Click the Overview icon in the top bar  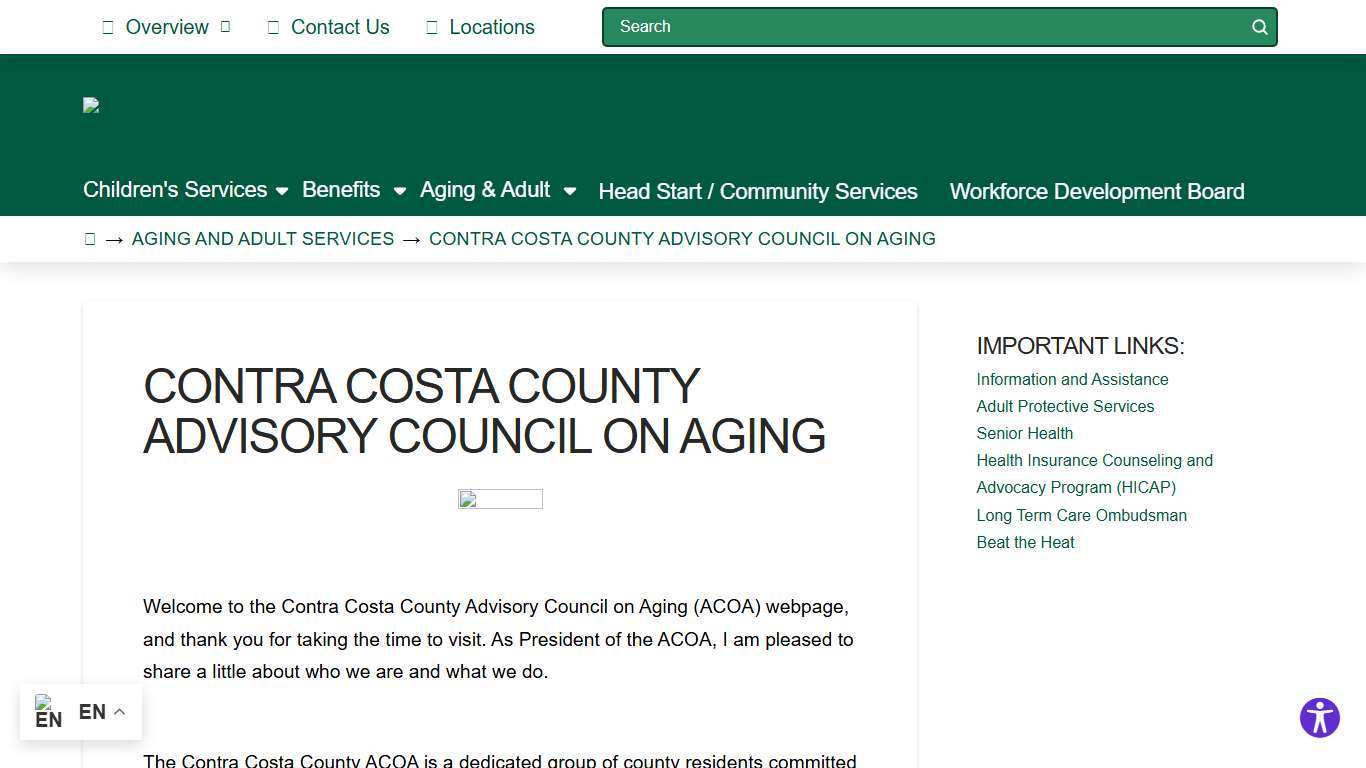pyautogui.click(x=107, y=27)
